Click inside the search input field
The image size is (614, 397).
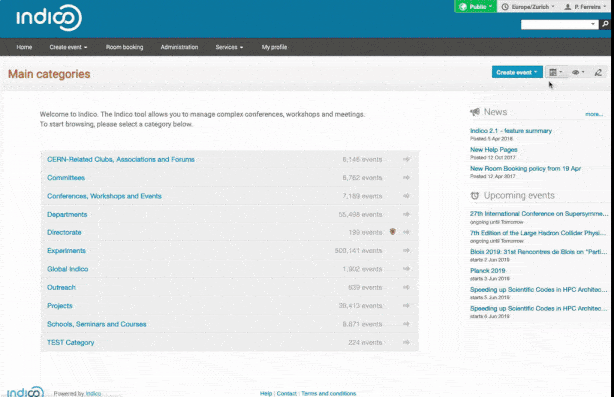point(555,24)
